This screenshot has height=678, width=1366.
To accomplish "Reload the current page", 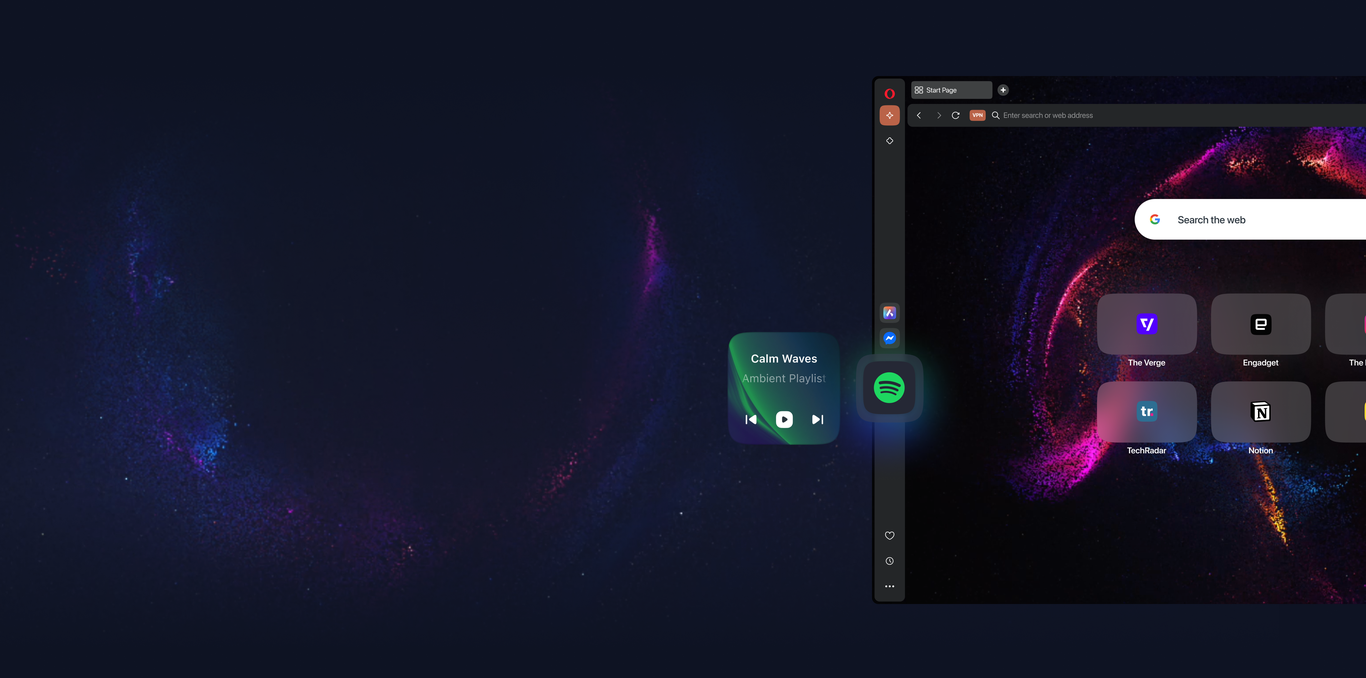I will (x=956, y=115).
